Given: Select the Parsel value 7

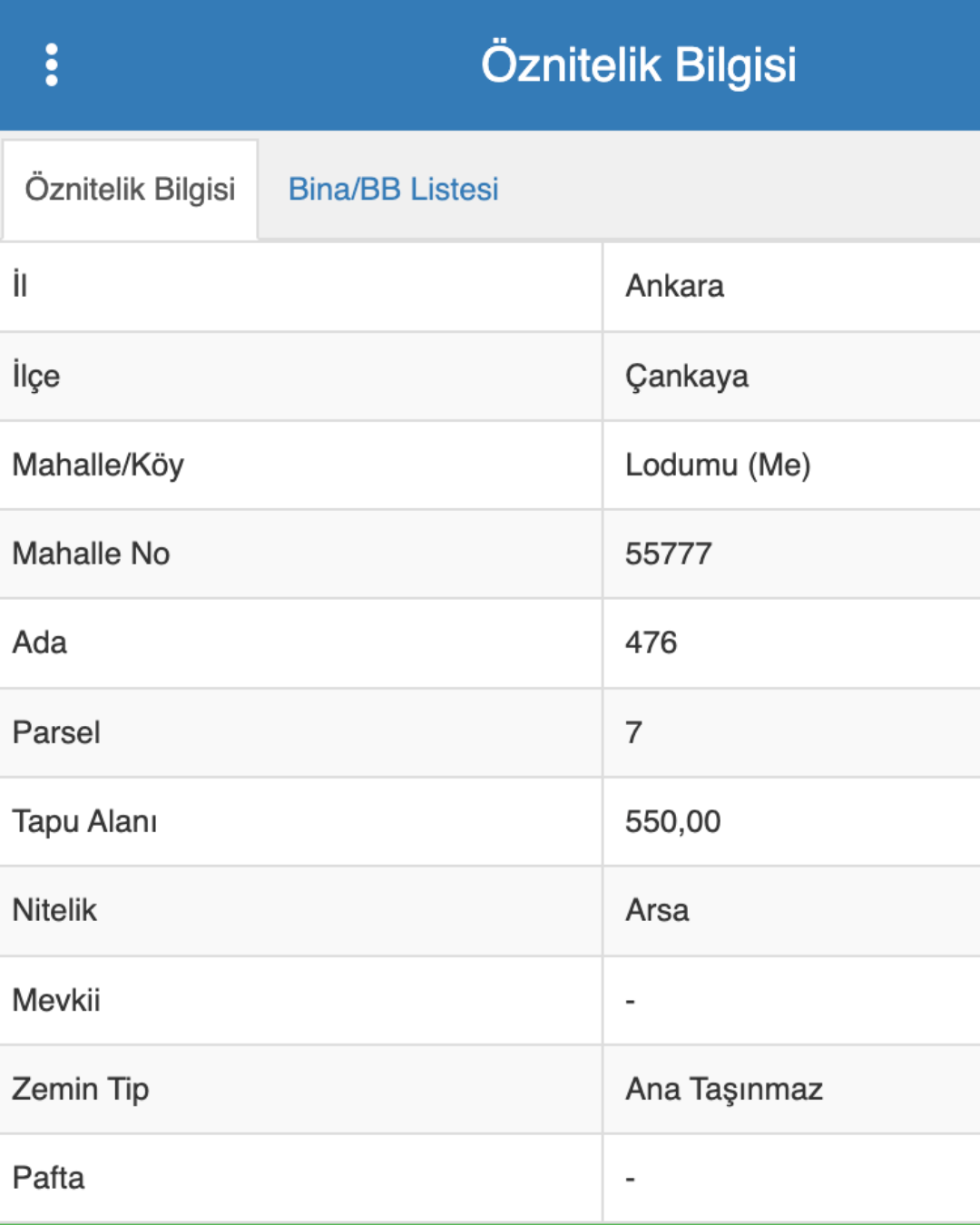Looking at the screenshot, I should click(633, 732).
